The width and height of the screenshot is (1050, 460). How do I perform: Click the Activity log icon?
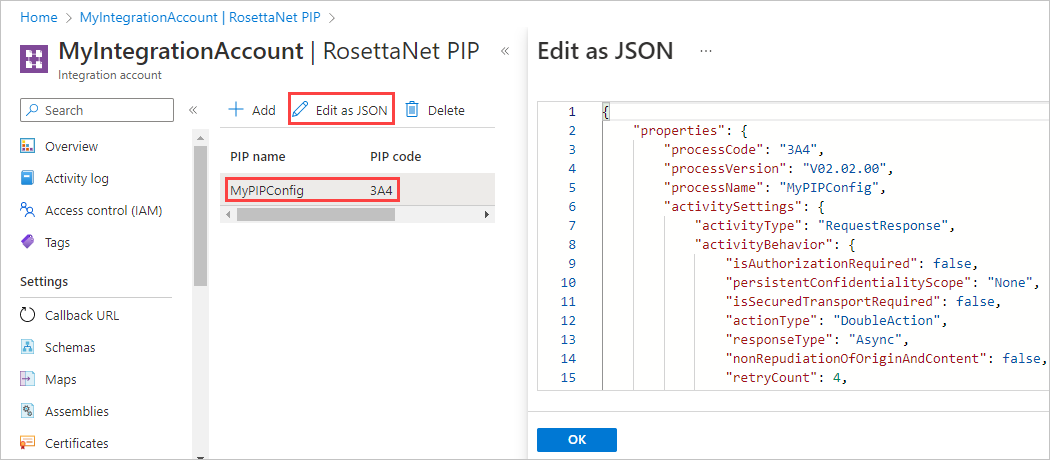coord(27,179)
